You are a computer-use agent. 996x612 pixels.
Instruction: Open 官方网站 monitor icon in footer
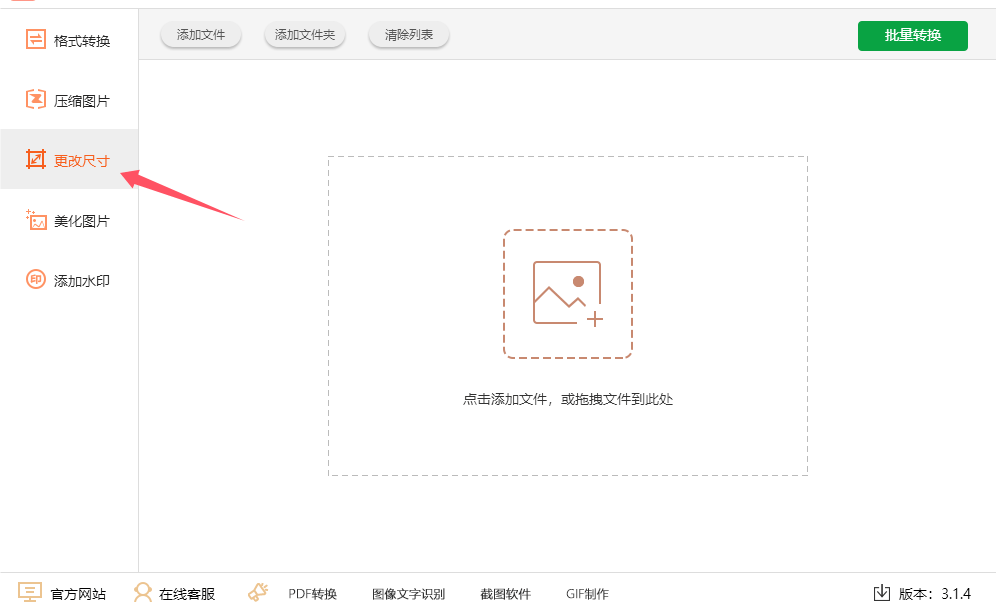30,593
